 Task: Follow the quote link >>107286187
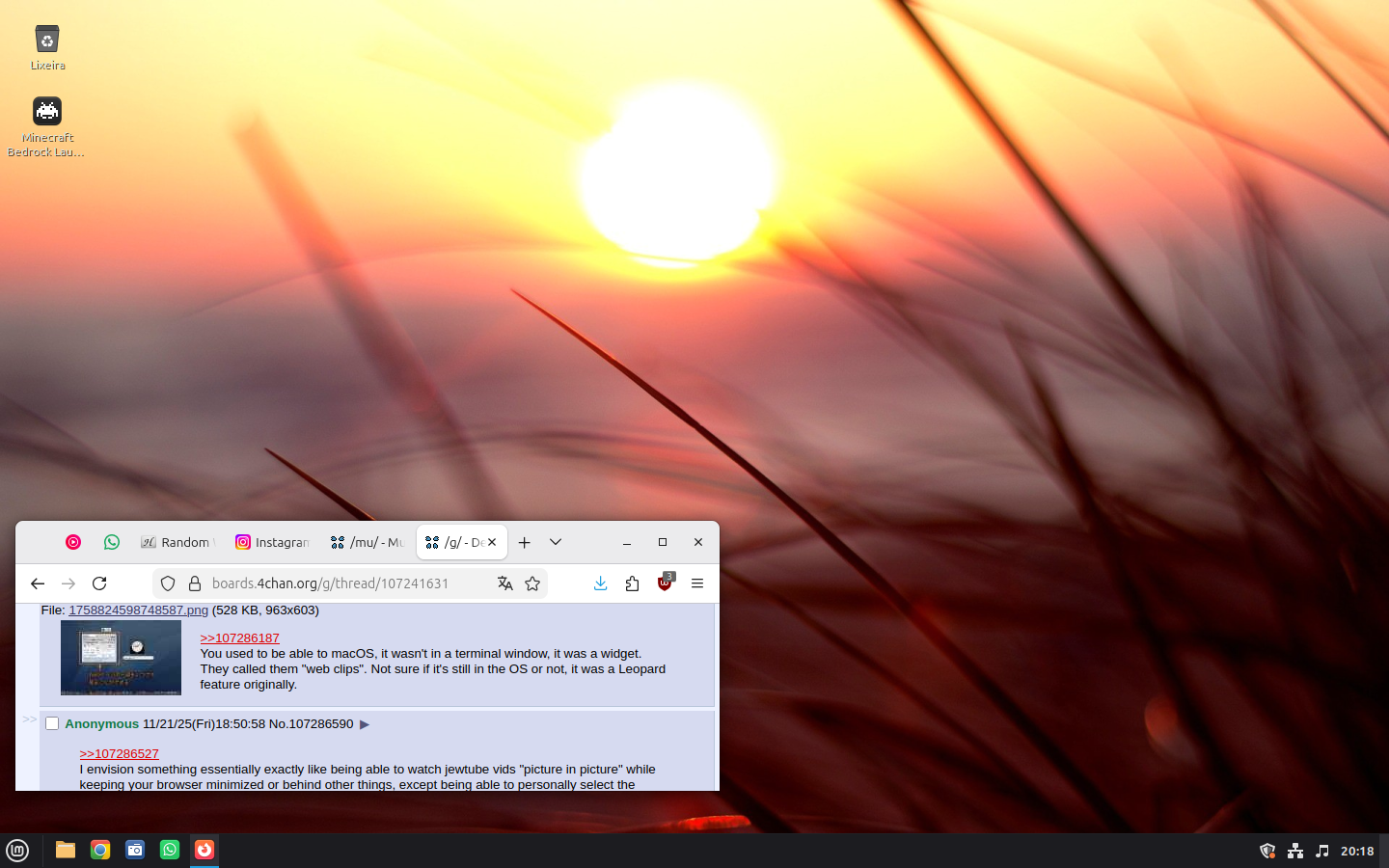point(239,638)
